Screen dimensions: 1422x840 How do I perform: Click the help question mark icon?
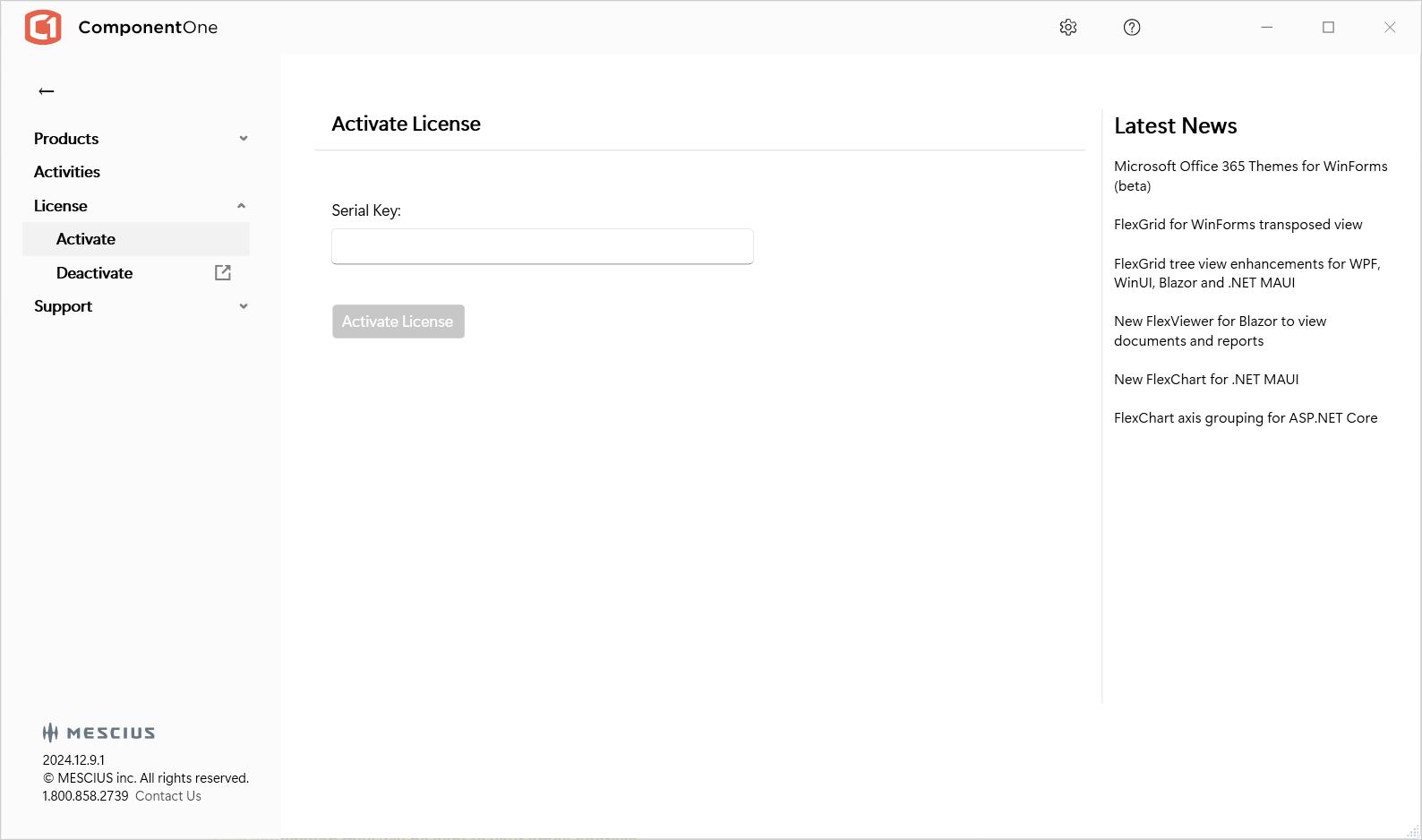point(1132,28)
